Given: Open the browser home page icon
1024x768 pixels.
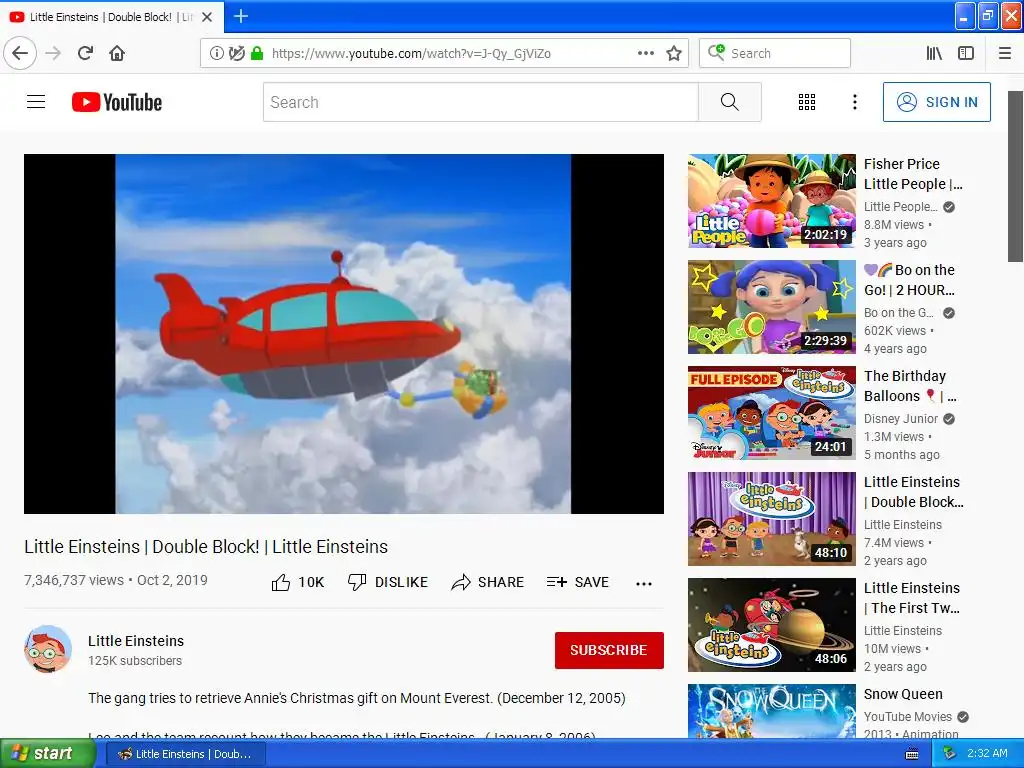Looking at the screenshot, I should (117, 53).
